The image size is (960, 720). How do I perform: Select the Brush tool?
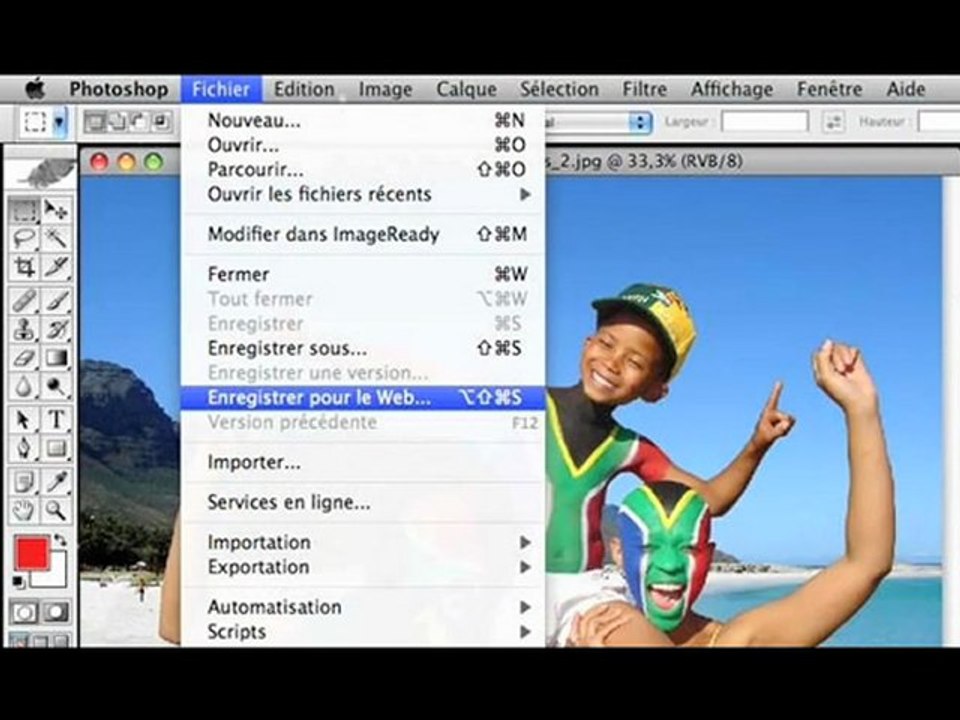point(56,301)
